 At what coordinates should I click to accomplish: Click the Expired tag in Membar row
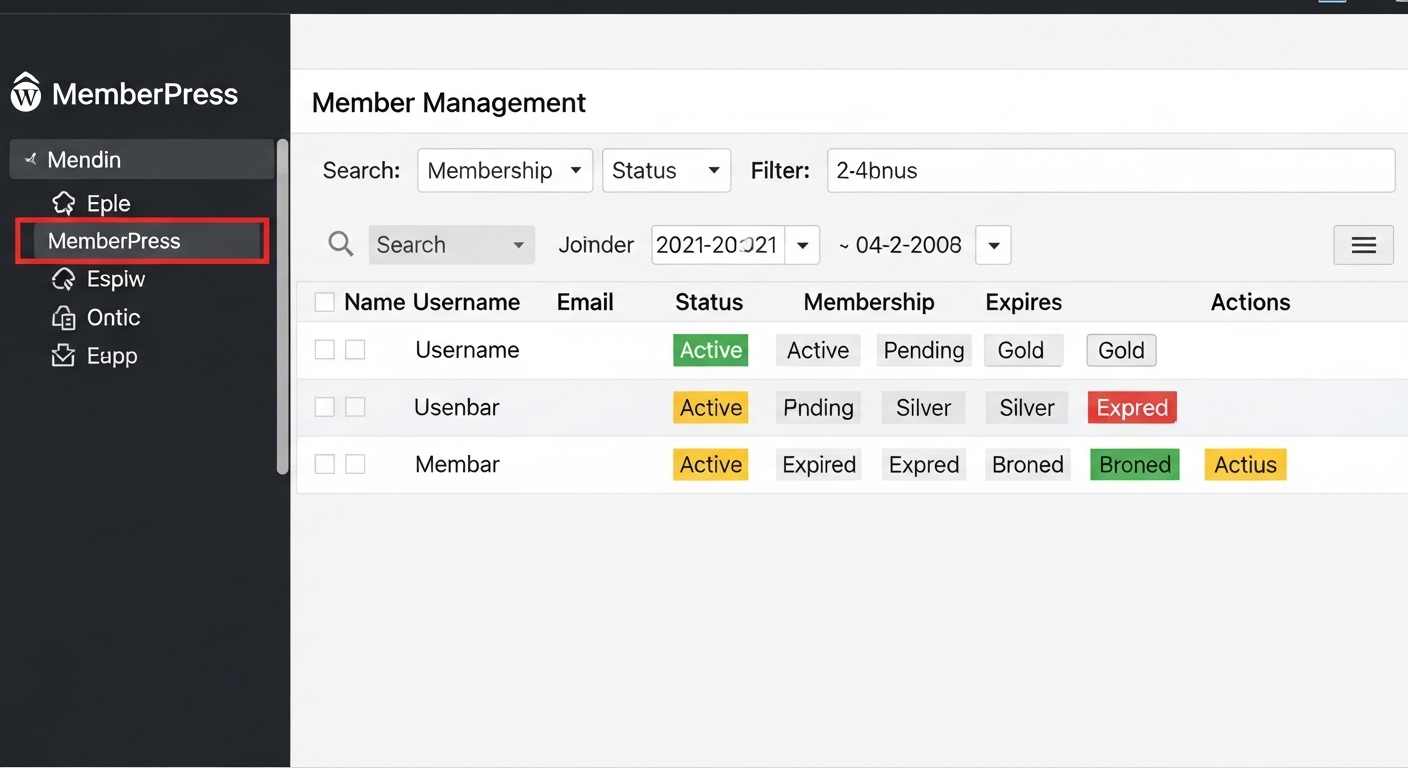819,464
